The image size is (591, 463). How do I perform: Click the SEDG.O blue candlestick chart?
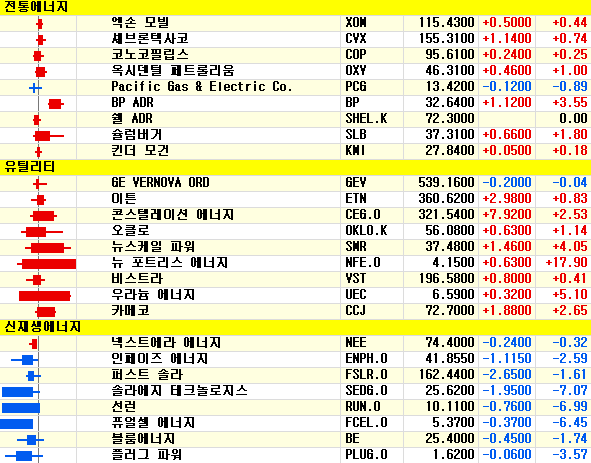(x=20, y=392)
